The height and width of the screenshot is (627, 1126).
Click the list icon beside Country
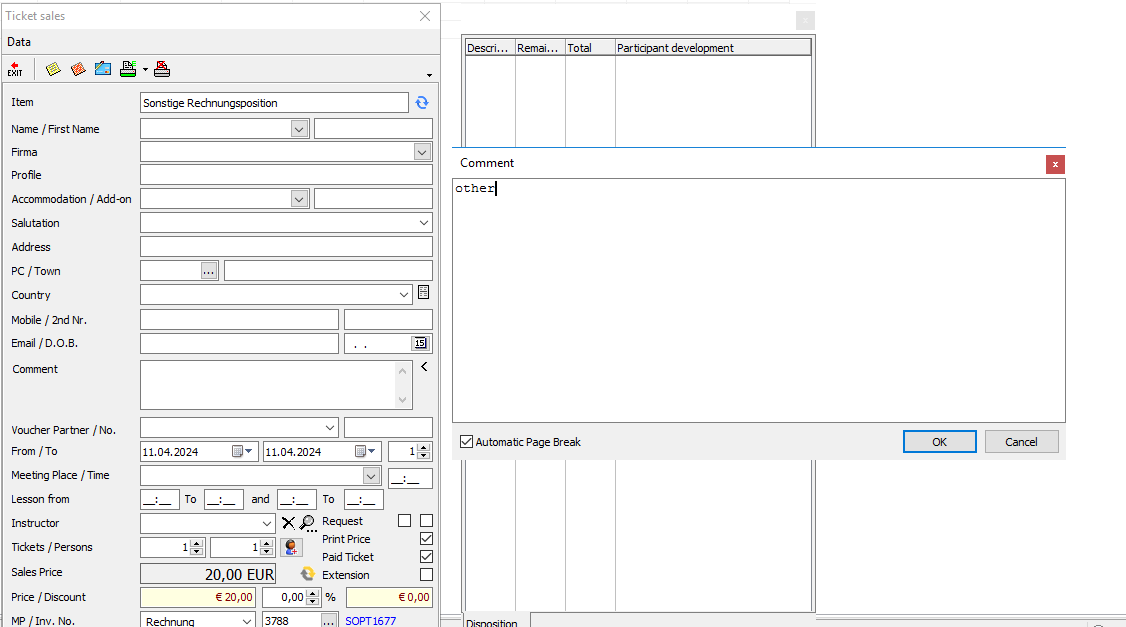pos(424,292)
